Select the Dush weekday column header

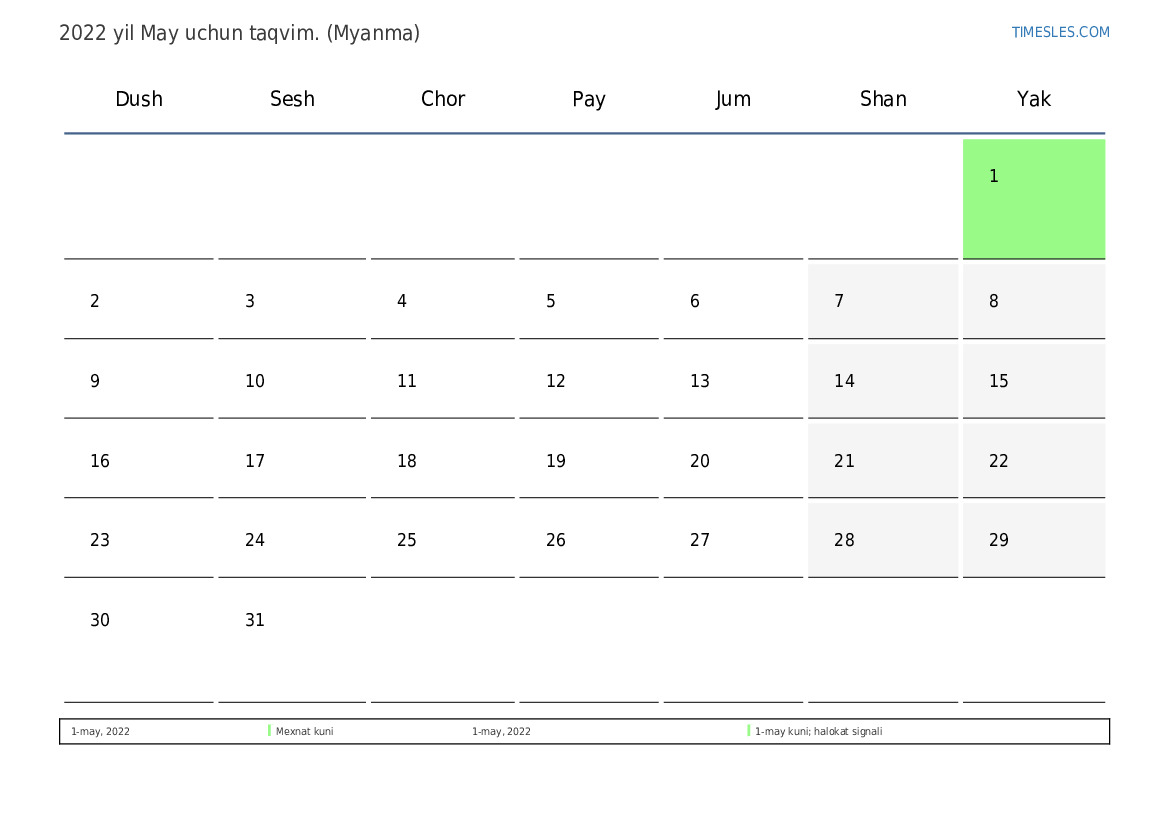coord(139,99)
